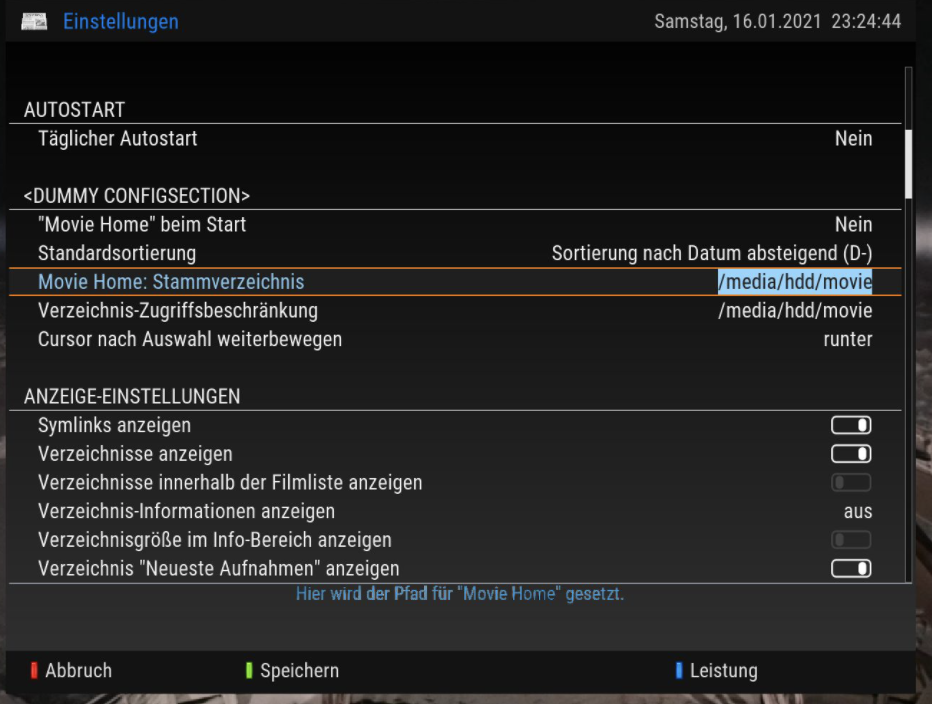
Task: Click the Leistung label
Action: point(723,671)
